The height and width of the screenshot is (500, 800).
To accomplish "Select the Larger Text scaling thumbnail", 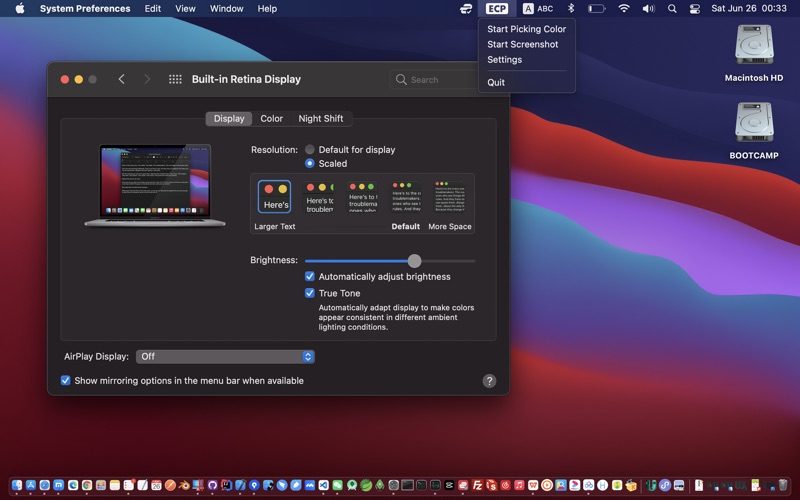I will [274, 196].
